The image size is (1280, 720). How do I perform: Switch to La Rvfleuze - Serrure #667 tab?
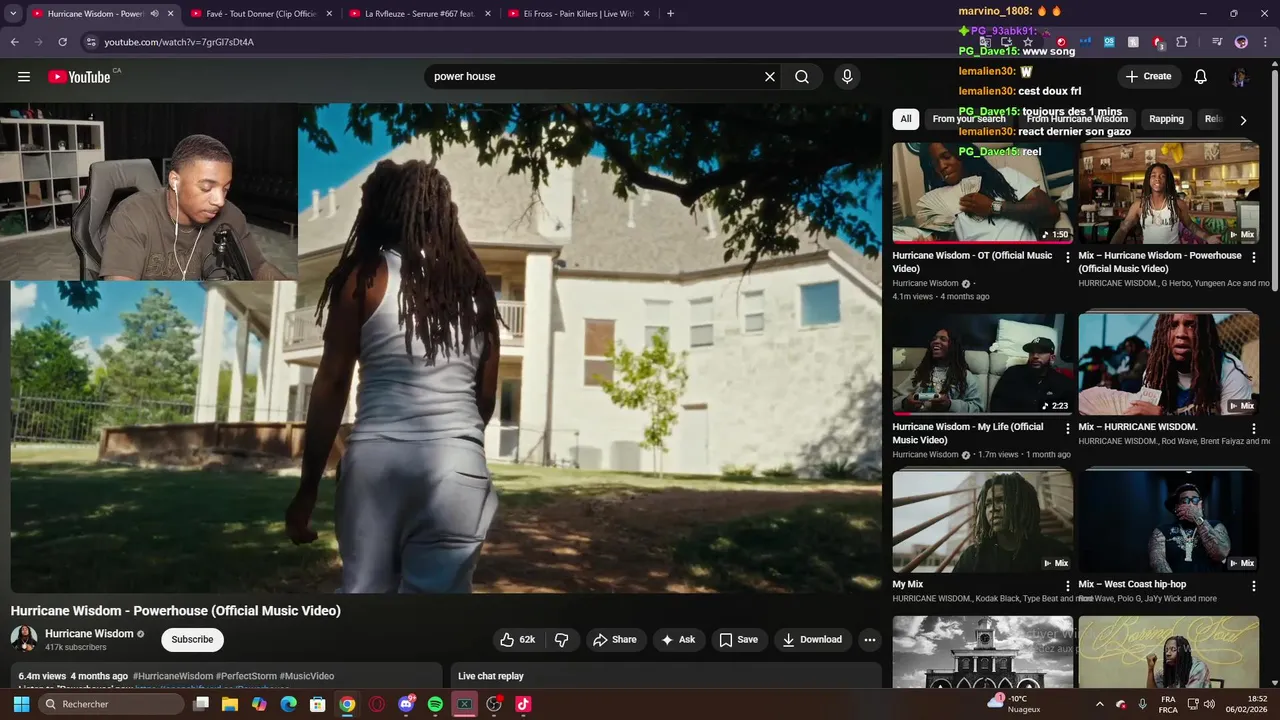pyautogui.click(x=420, y=14)
